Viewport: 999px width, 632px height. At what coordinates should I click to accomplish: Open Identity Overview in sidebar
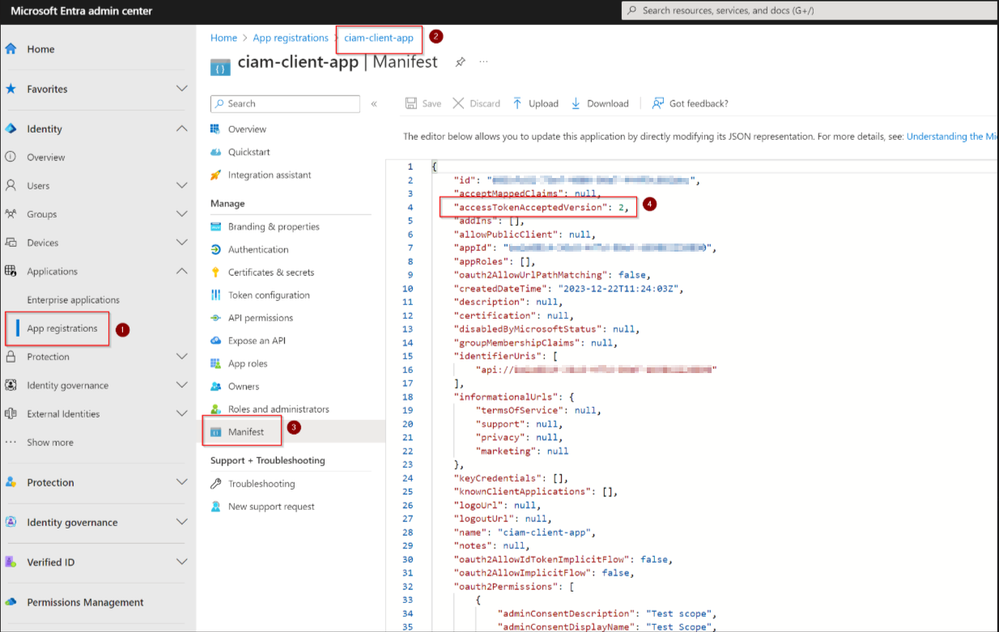(x=46, y=157)
